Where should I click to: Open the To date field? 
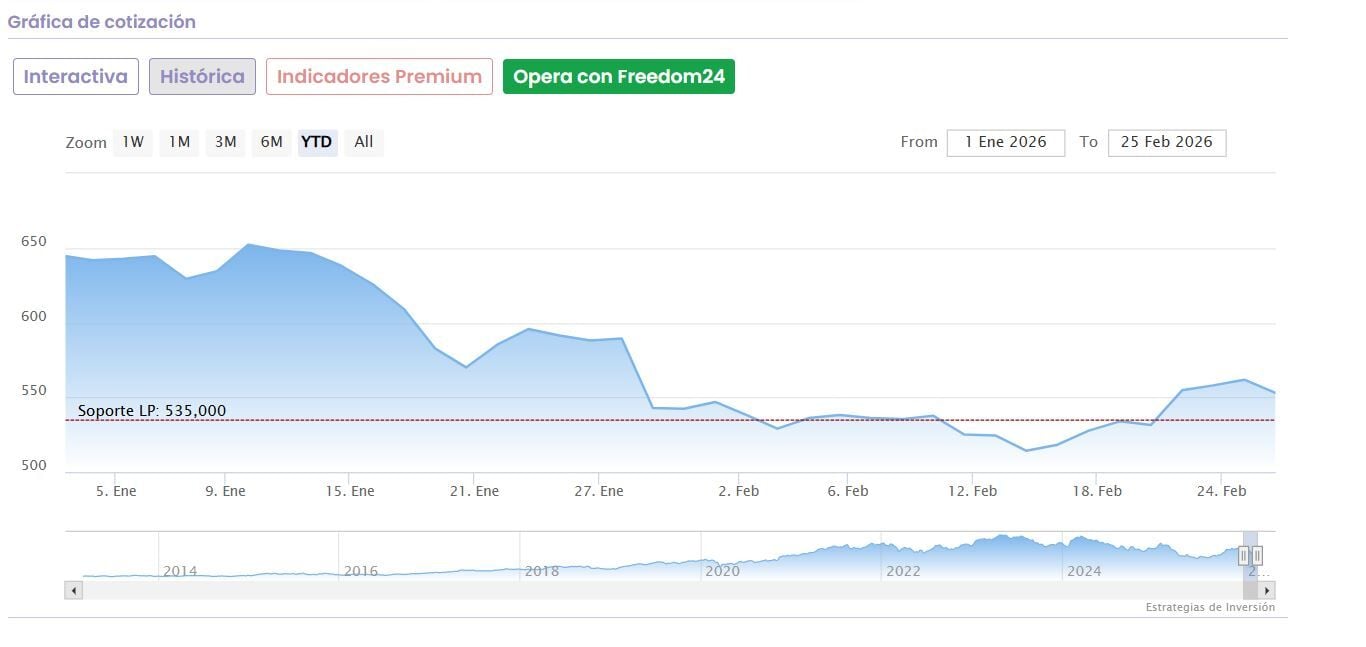1166,142
